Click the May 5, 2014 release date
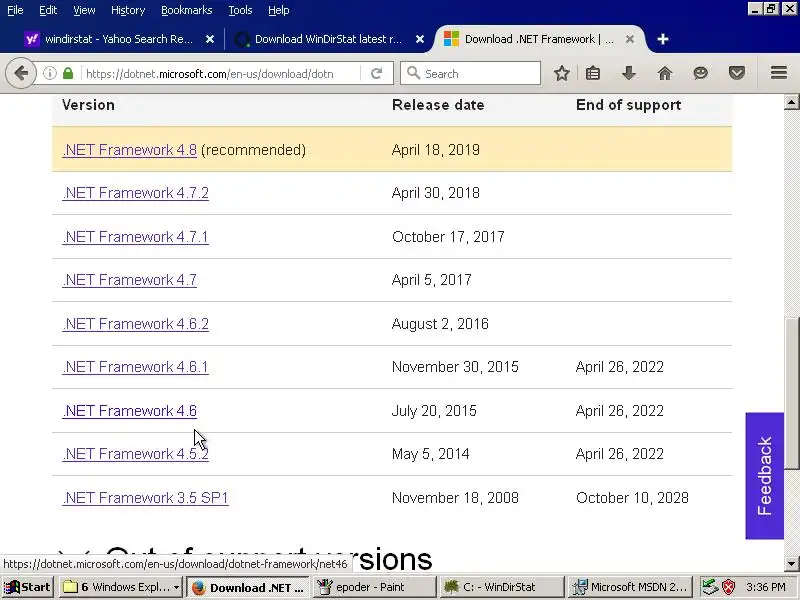Image resolution: width=800 pixels, height=600 pixels. (431, 454)
